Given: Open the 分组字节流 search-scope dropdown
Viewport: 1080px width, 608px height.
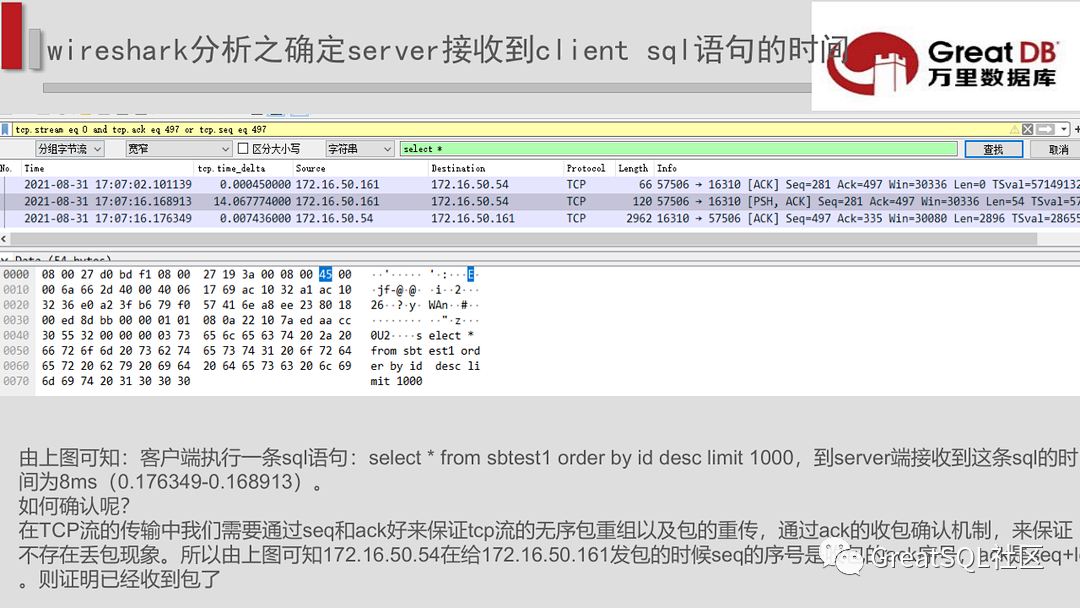Looking at the screenshot, I should 69,149.
